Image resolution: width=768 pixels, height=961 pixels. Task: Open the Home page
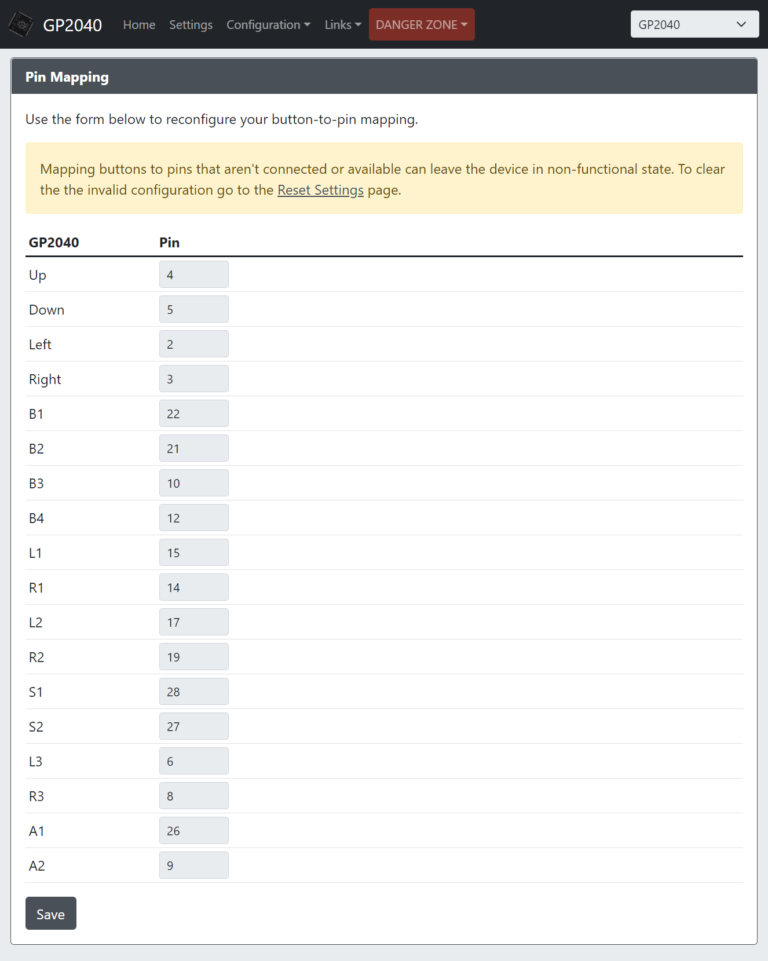pyautogui.click(x=139, y=25)
